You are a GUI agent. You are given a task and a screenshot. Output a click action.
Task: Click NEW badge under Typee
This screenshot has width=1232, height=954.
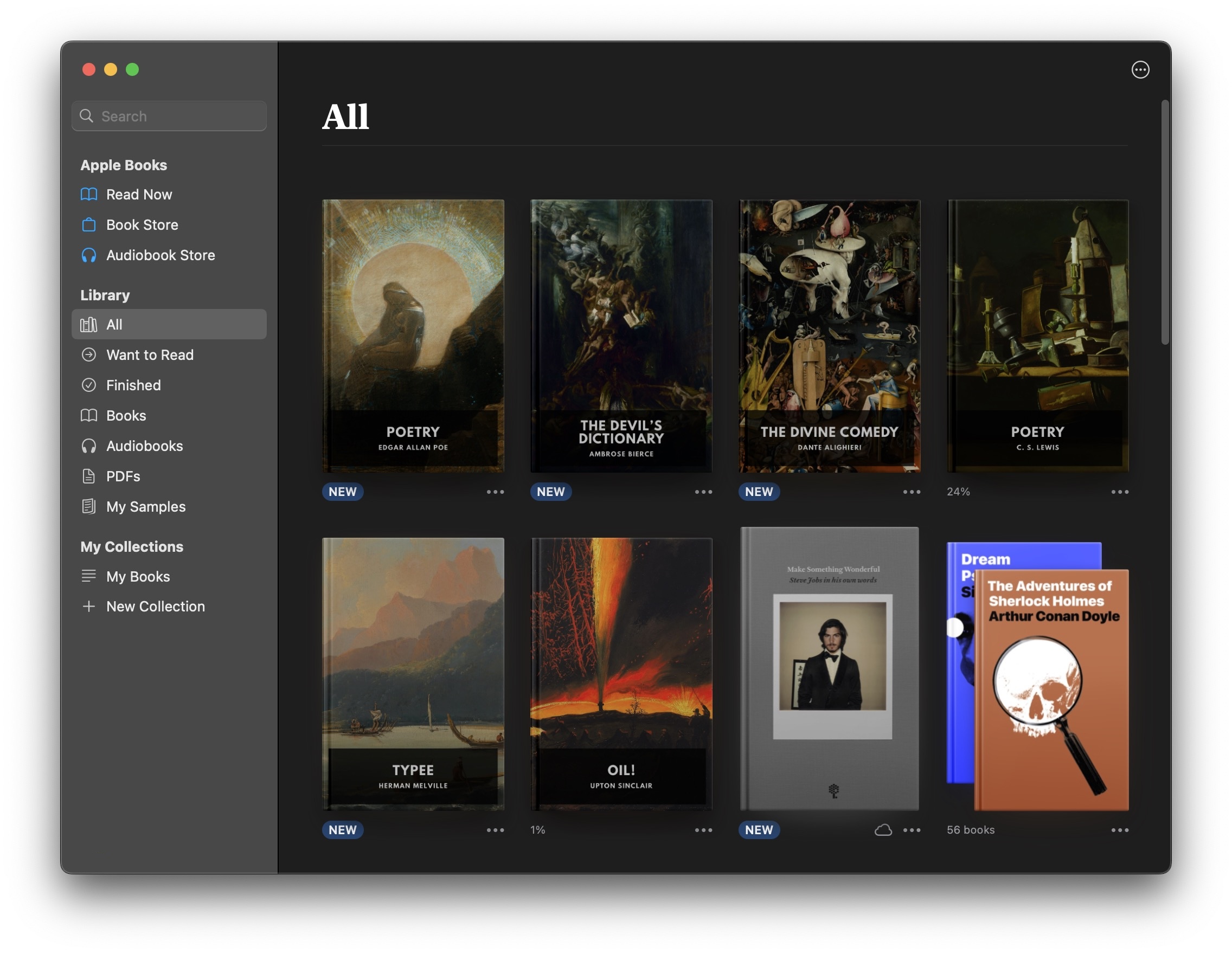[342, 830]
